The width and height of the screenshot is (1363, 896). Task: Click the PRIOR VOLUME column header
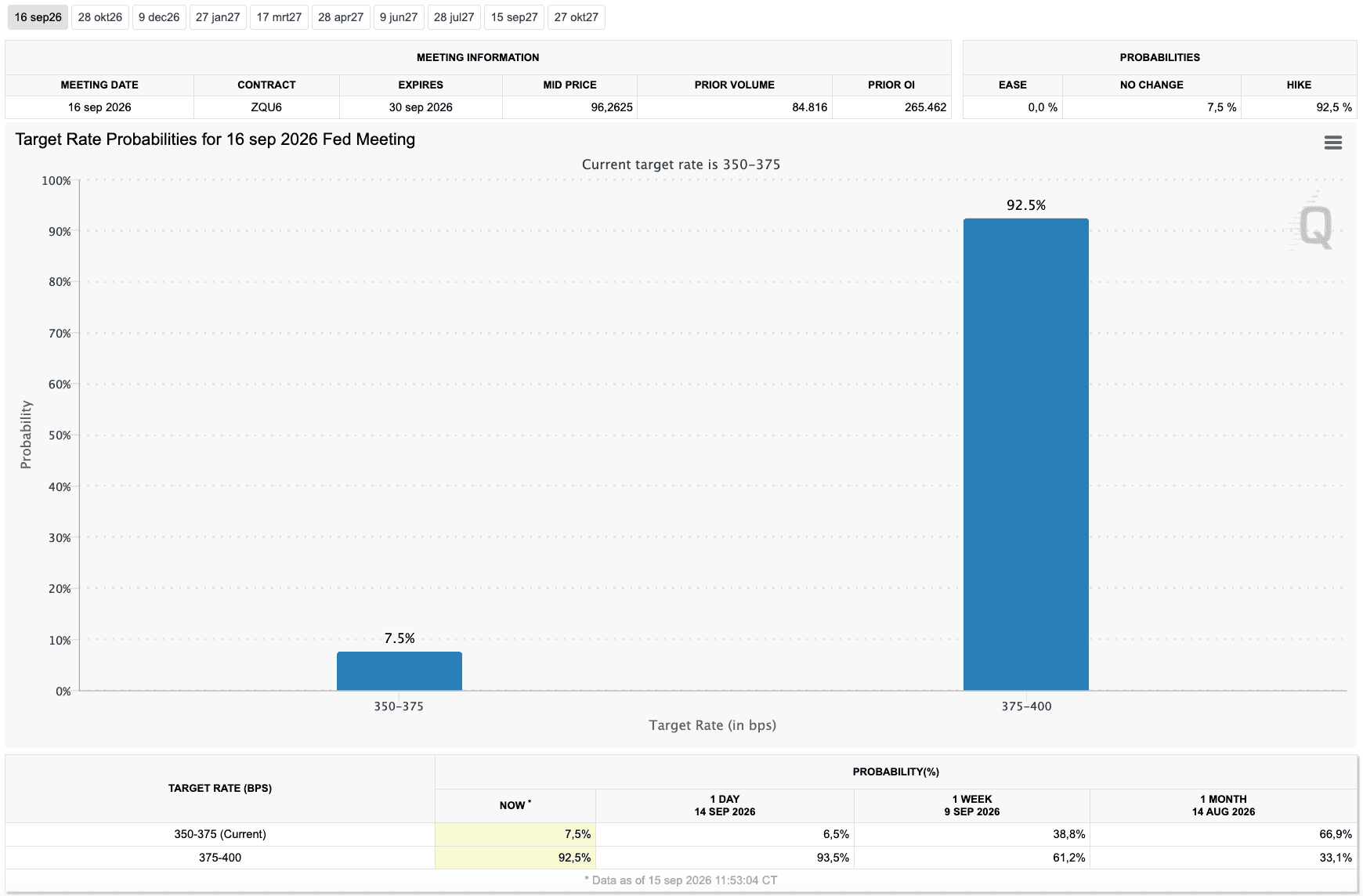point(735,85)
